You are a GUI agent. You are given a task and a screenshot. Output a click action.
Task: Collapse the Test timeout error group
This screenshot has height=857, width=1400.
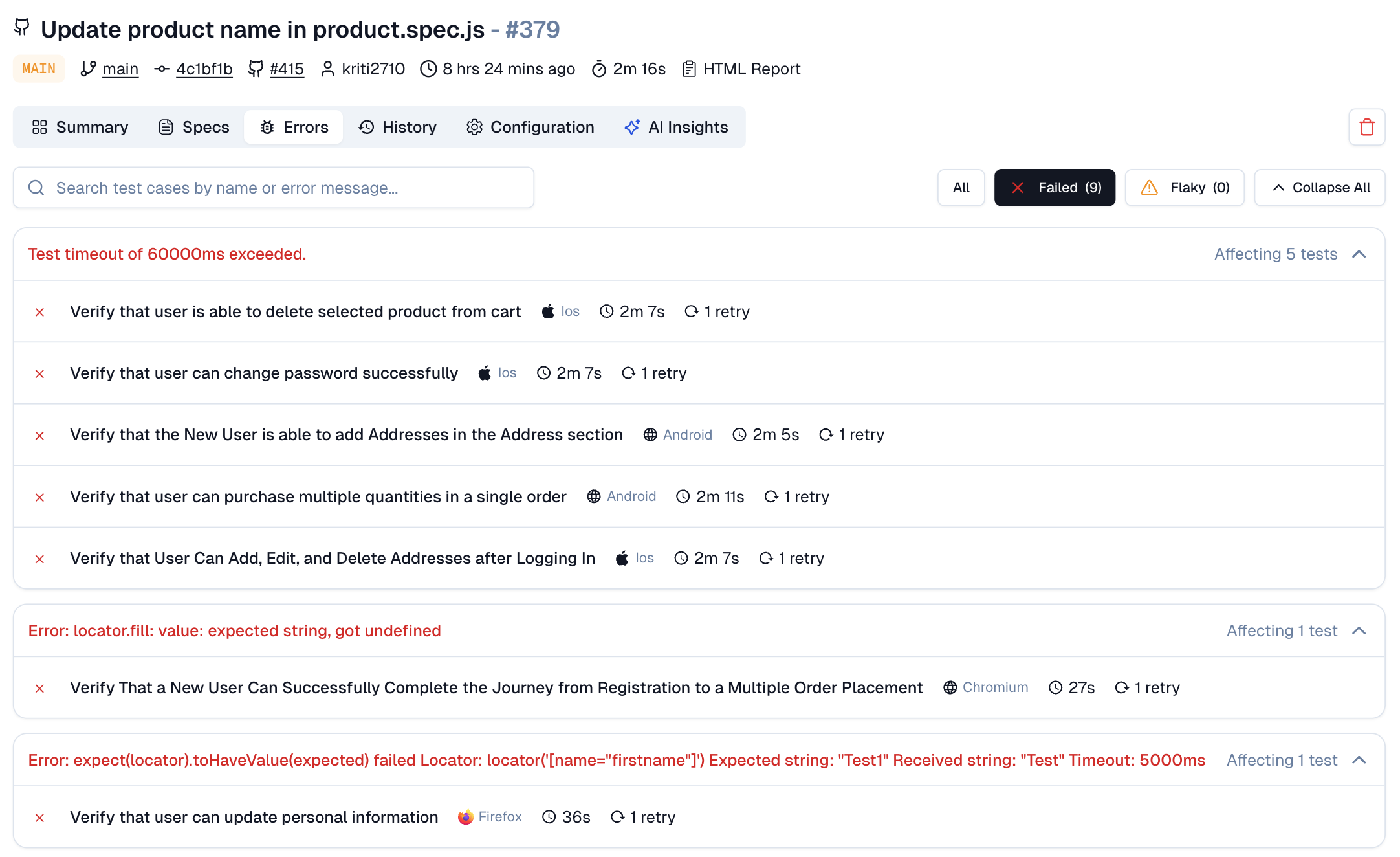pos(1359,254)
